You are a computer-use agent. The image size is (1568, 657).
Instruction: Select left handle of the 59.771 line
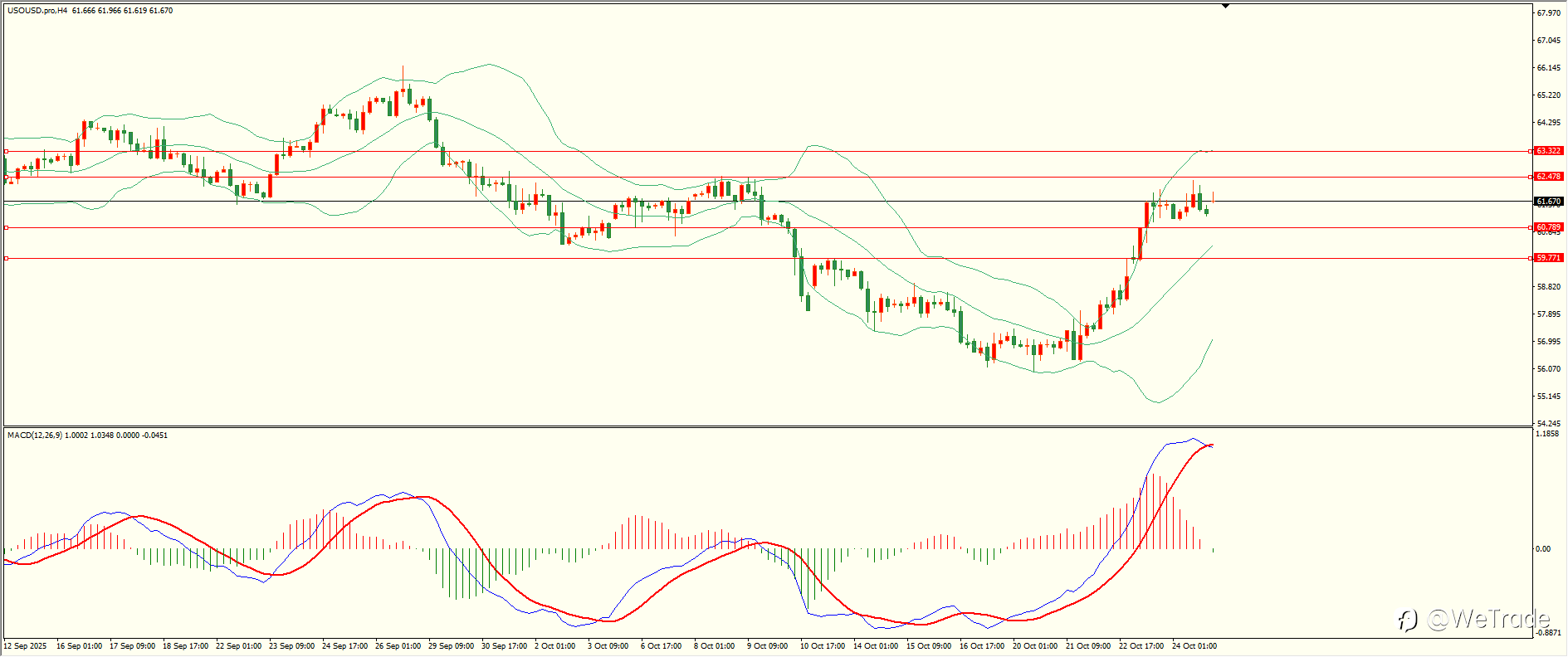pyautogui.click(x=7, y=258)
